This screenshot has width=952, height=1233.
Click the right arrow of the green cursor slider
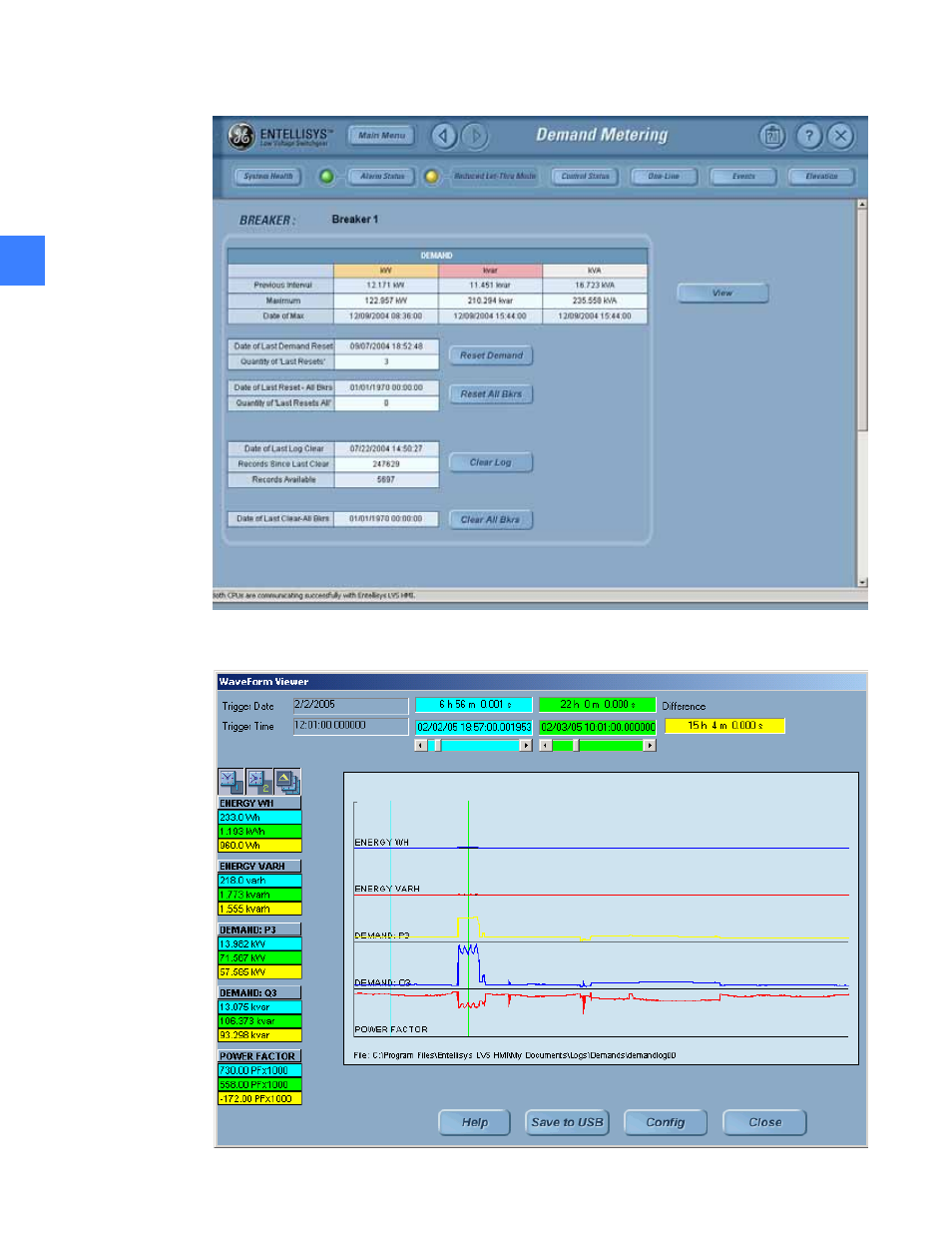(650, 746)
